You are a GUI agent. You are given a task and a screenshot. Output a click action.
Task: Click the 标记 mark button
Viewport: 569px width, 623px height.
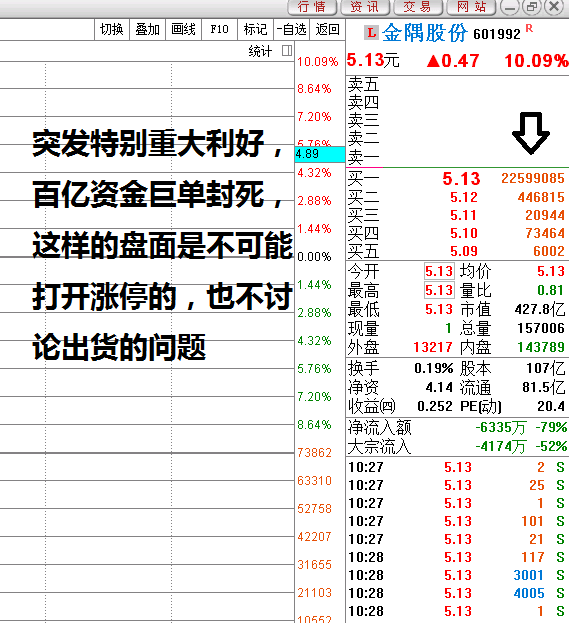click(255, 29)
